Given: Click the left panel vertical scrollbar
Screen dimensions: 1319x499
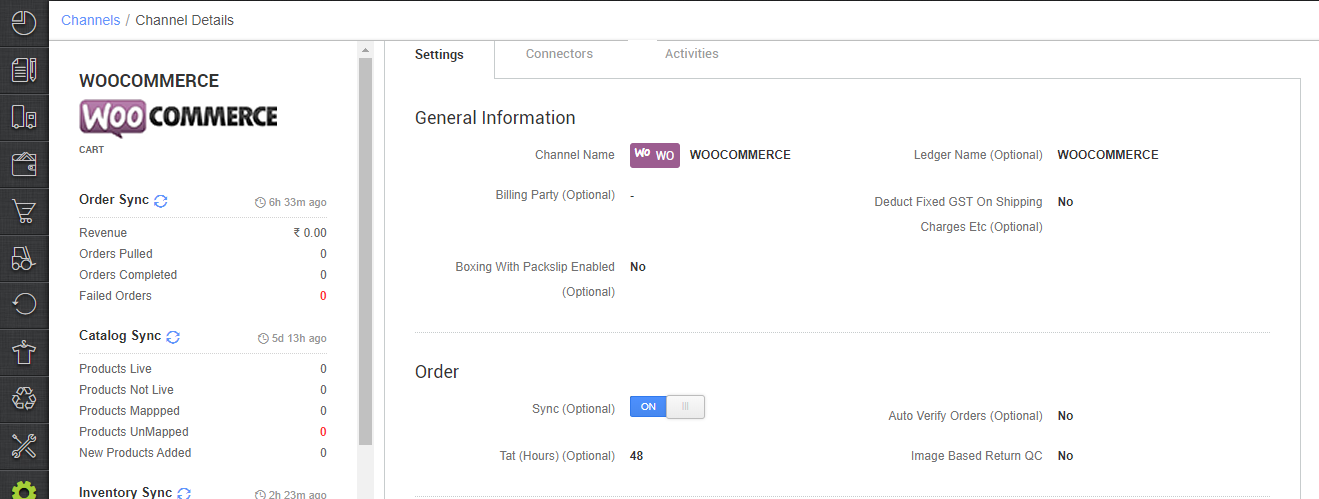Looking at the screenshot, I should coord(365,251).
